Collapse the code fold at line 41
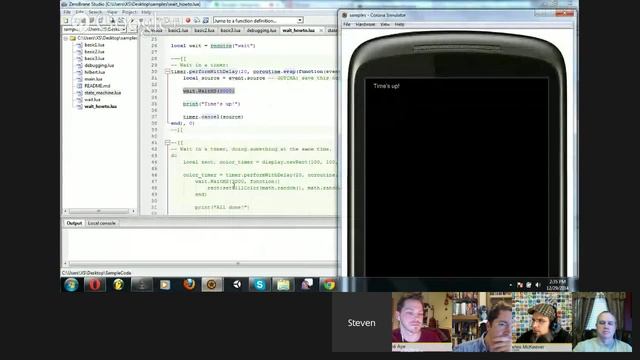Image resolution: width=640 pixels, height=360 pixels. [x=167, y=142]
